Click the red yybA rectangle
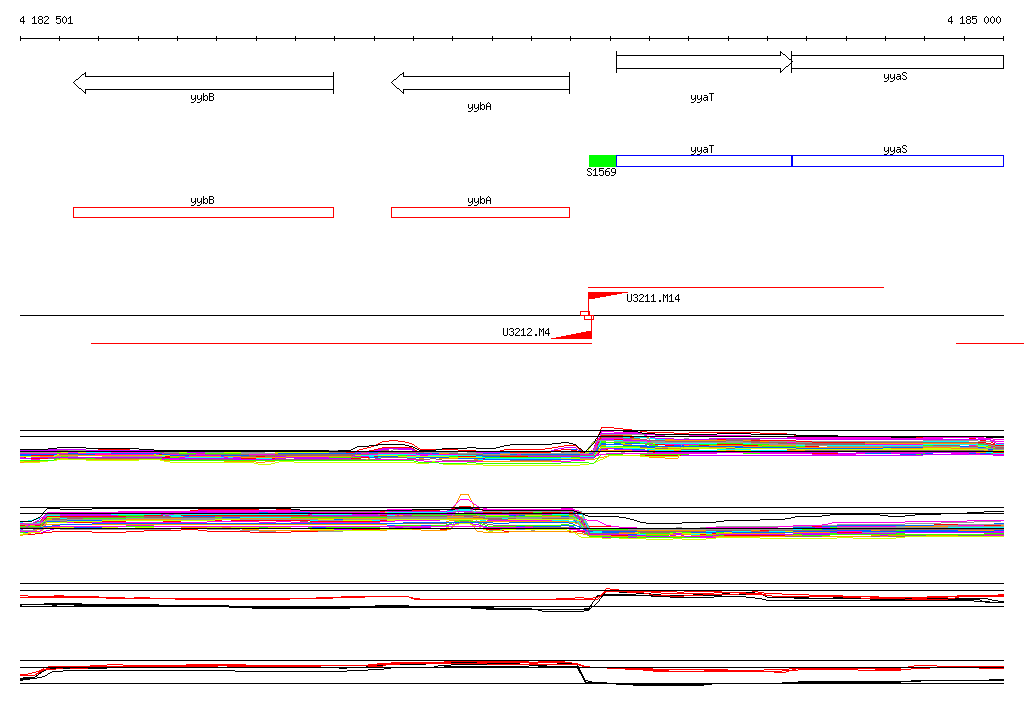This screenshot has height=714, width=1024. (x=480, y=212)
